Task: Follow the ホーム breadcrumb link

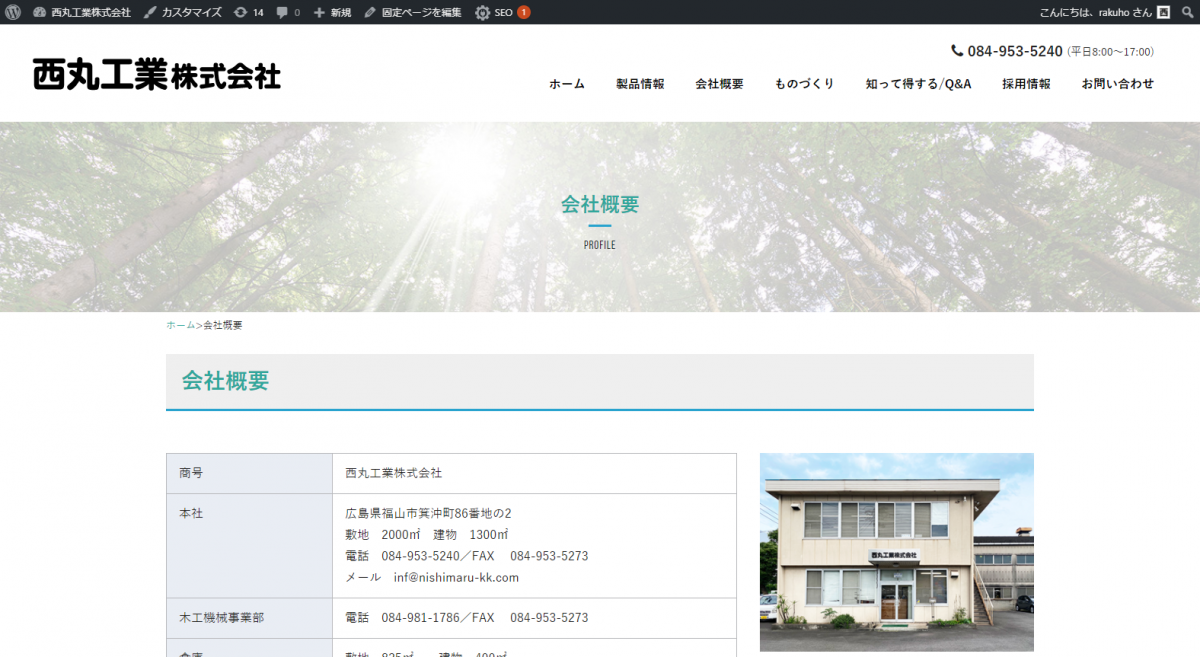Action: pyautogui.click(x=181, y=325)
